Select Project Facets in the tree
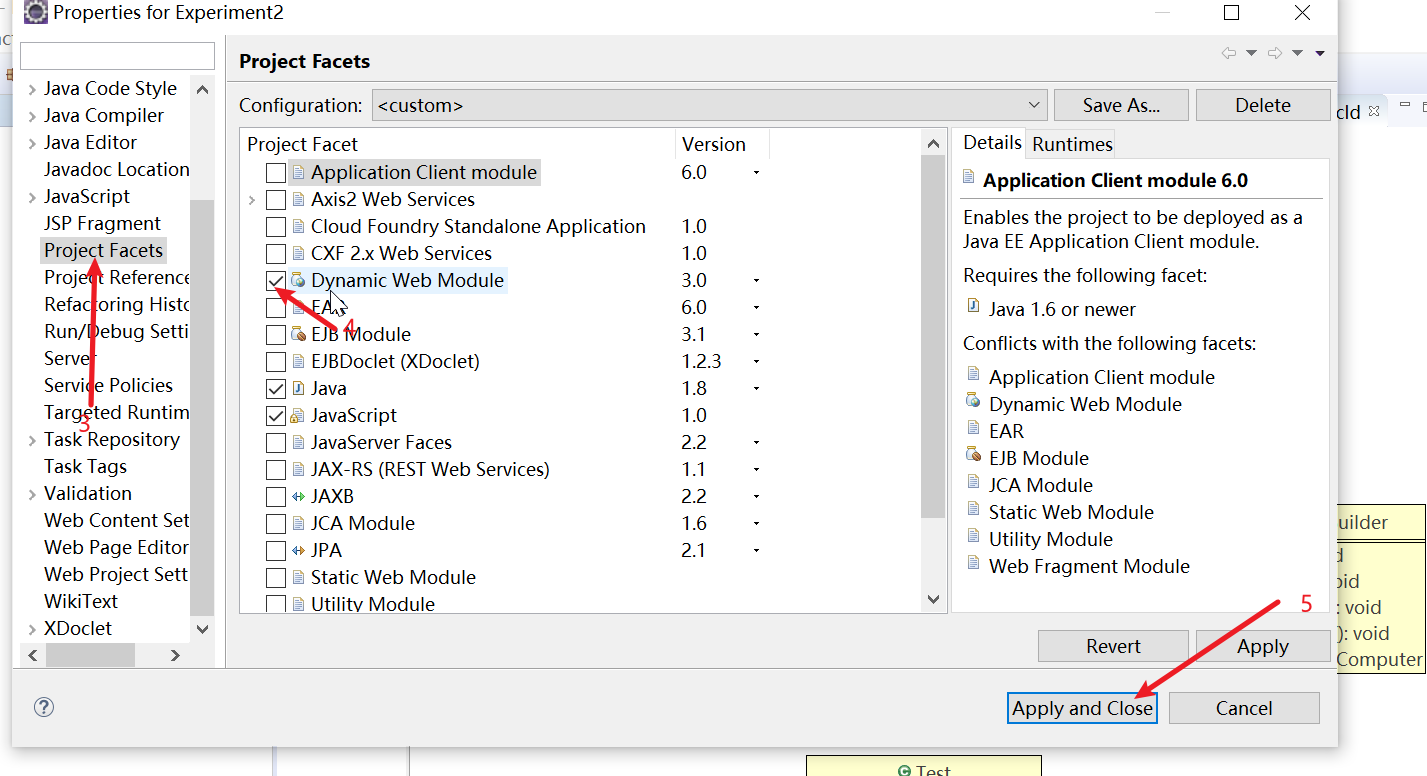 (103, 250)
